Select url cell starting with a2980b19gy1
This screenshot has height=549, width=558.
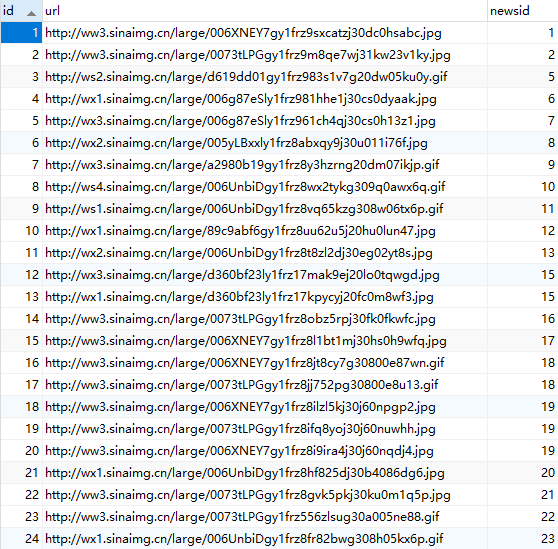tap(265, 165)
